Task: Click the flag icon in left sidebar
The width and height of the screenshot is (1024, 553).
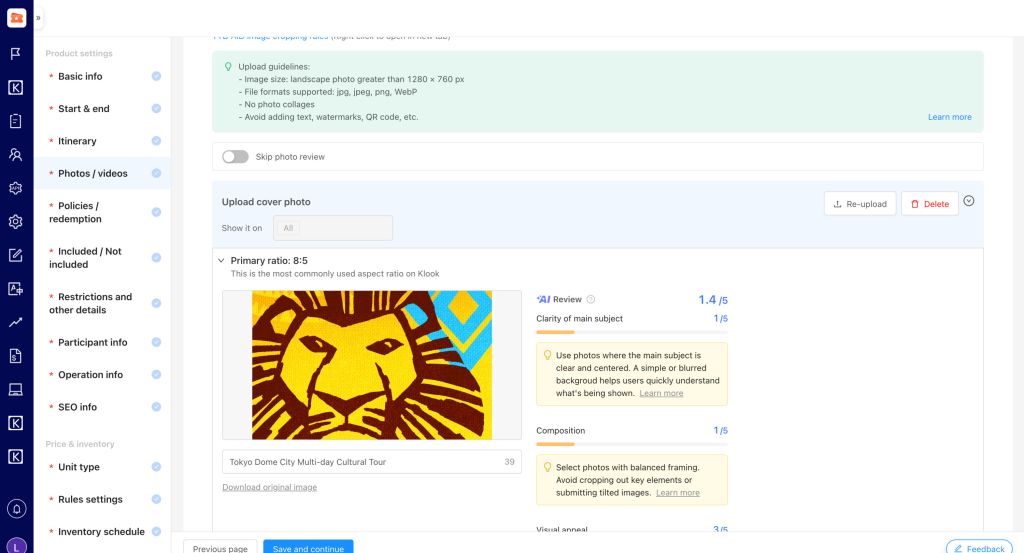Action: tap(16, 54)
